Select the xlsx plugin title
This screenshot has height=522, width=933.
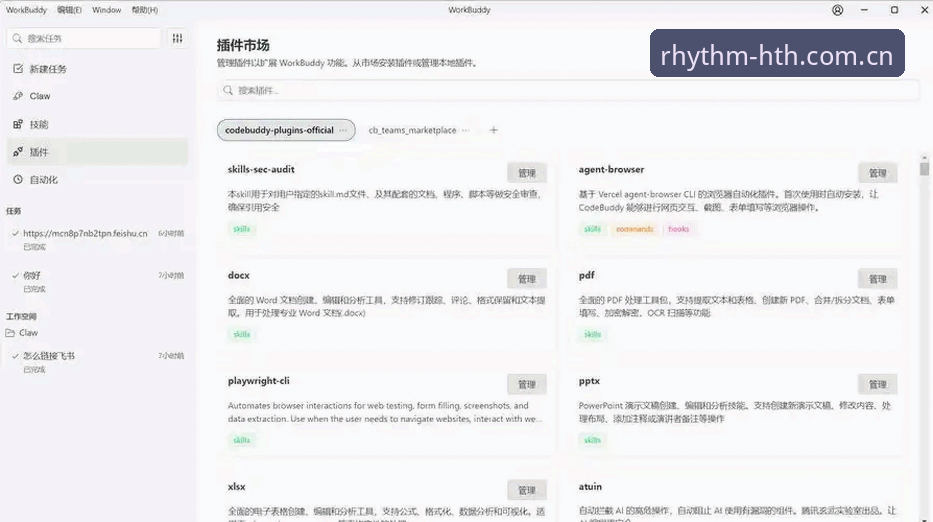(236, 486)
